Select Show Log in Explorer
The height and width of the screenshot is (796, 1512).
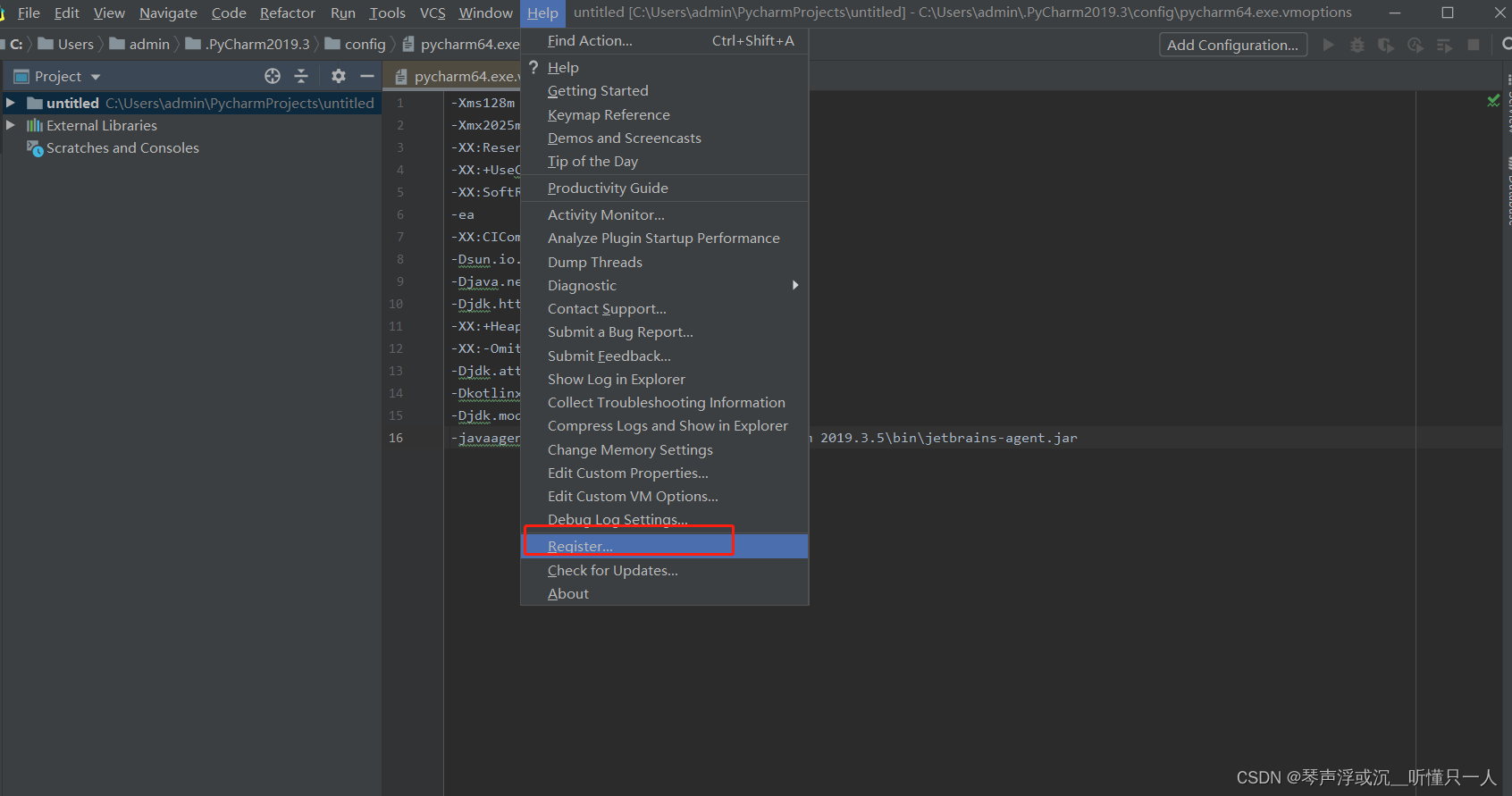pos(664,379)
